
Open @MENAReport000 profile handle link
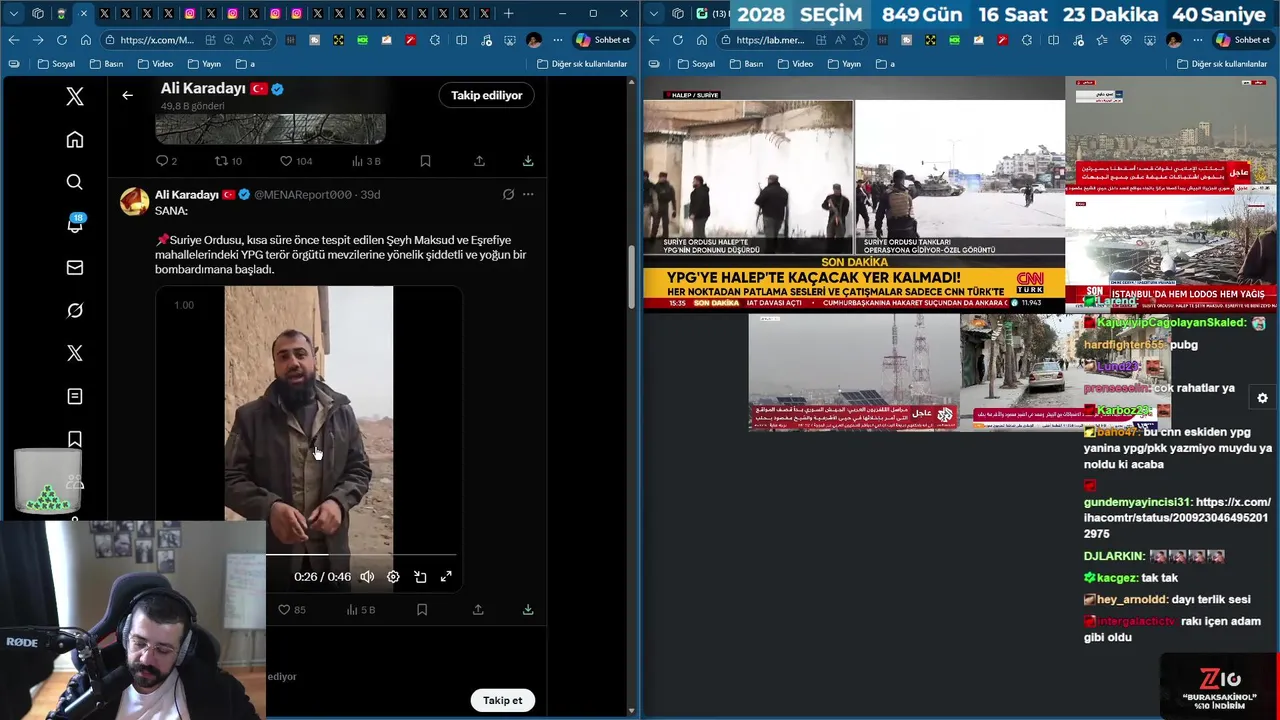click(303, 195)
